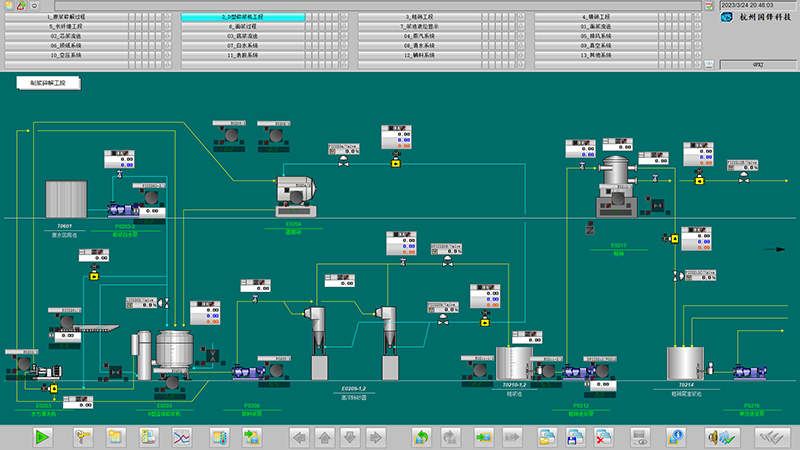Select the highlighted 2_D型碎浆机工段 tab

point(243,18)
